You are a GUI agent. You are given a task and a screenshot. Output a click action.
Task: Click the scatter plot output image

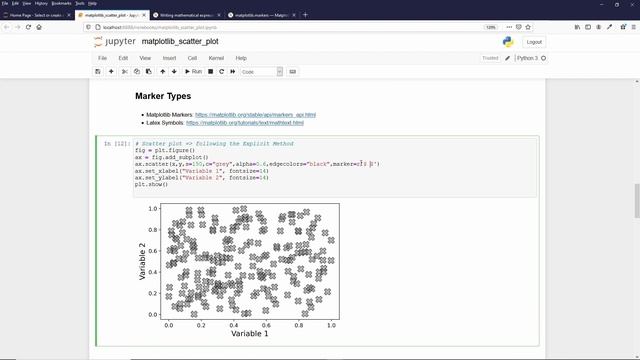coord(239,271)
